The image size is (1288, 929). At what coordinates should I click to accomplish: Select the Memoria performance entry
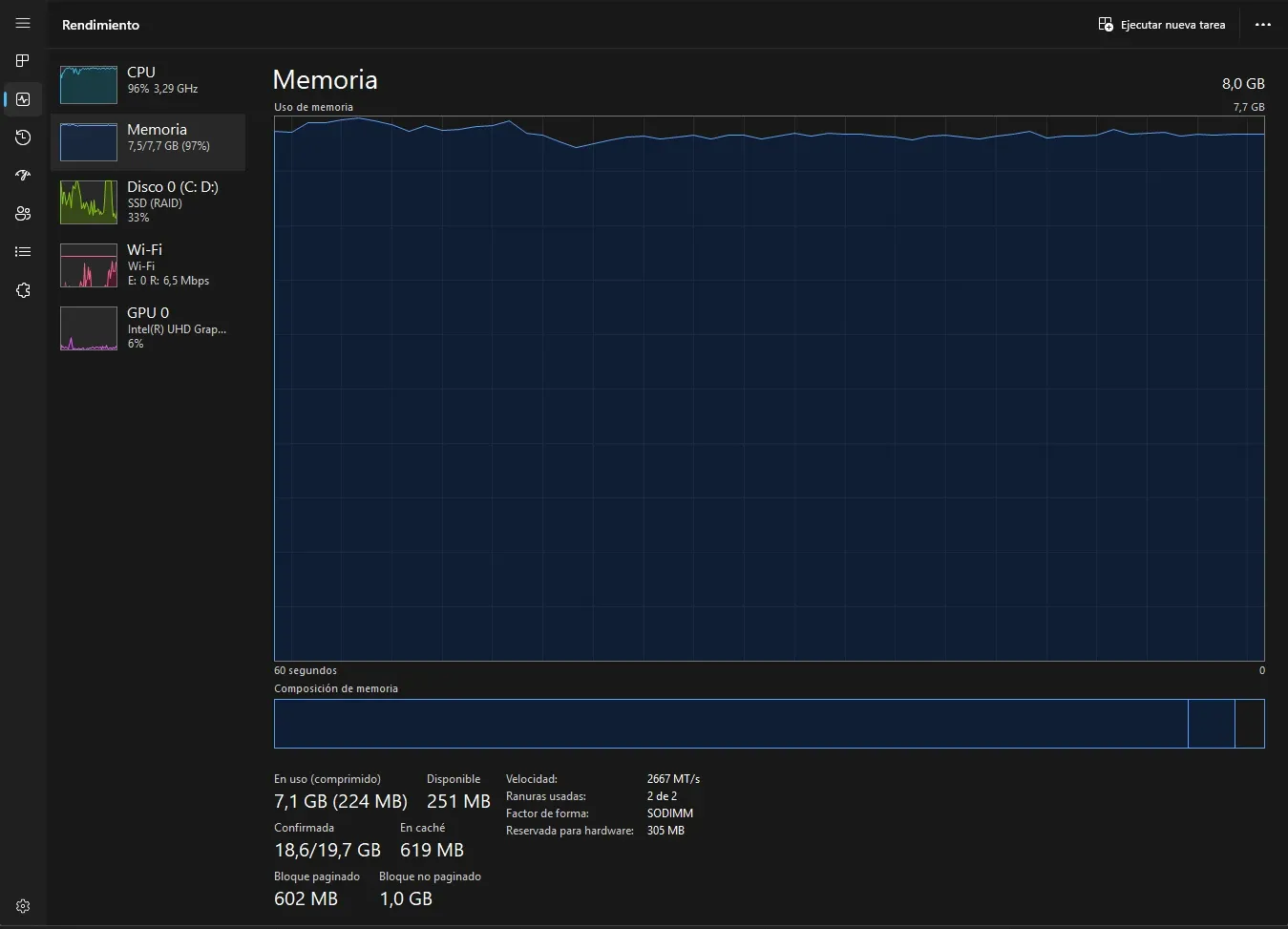pyautogui.click(x=148, y=142)
